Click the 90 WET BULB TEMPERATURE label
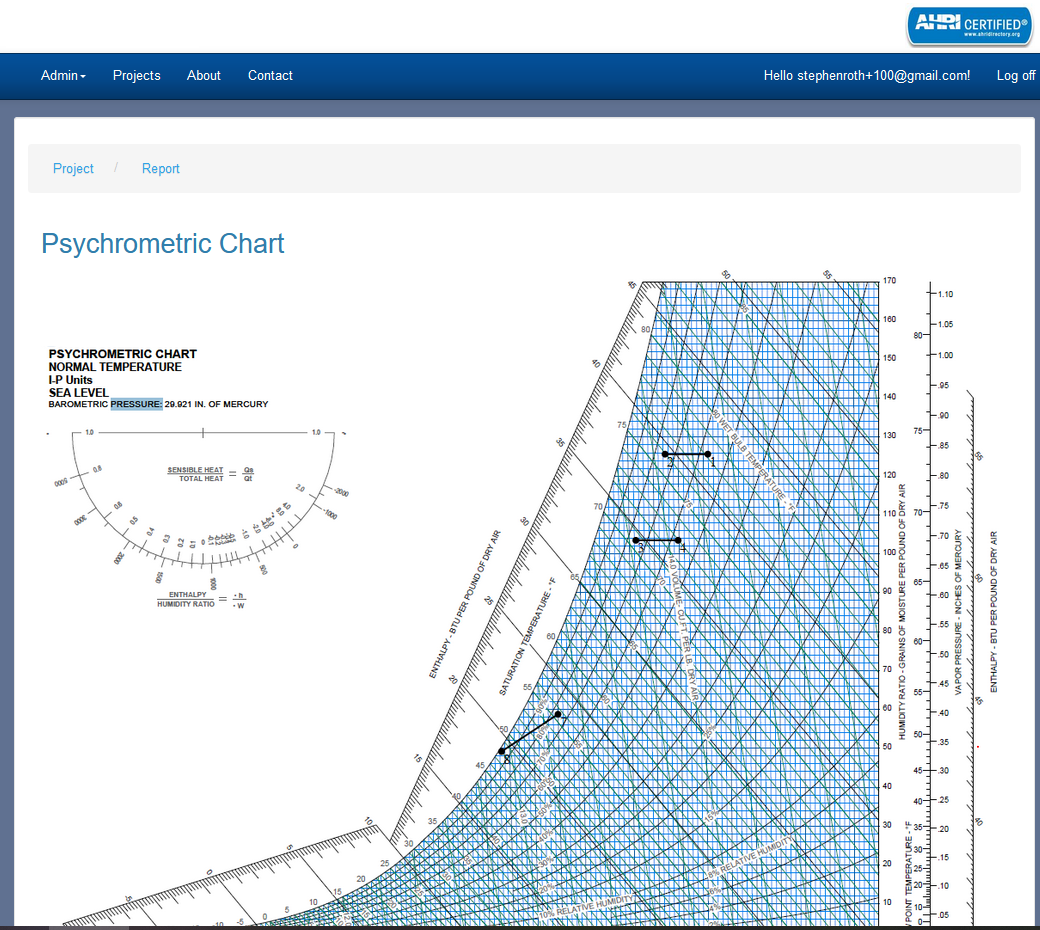 coord(753,460)
